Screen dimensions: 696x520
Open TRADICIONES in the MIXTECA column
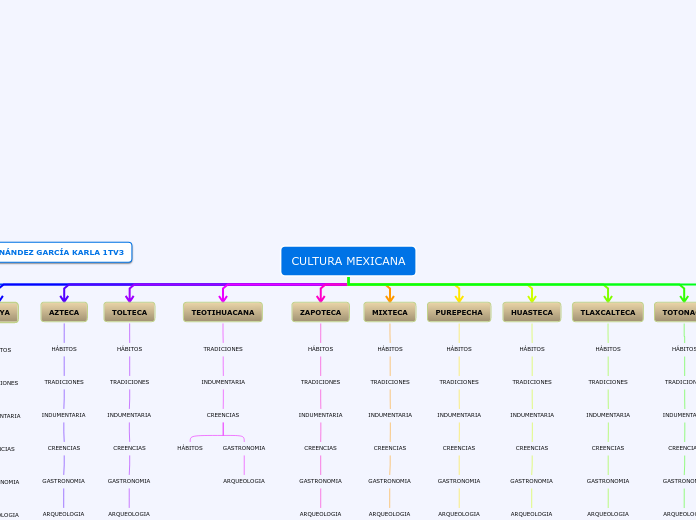[390, 382]
